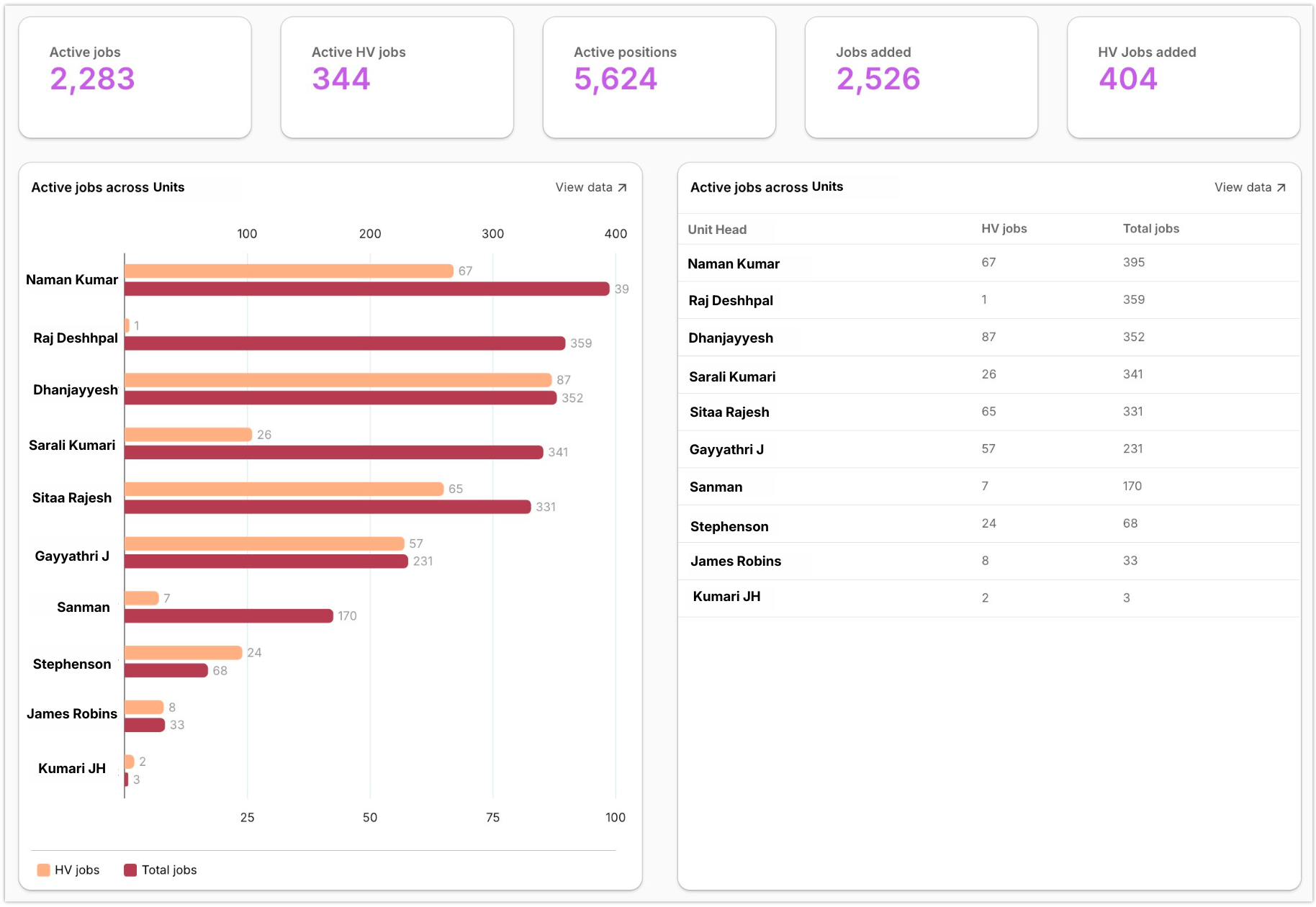The width and height of the screenshot is (1316, 907).
Task: Click the 87 HV jobs cell for Dhanjayyesh
Action: pos(988,337)
